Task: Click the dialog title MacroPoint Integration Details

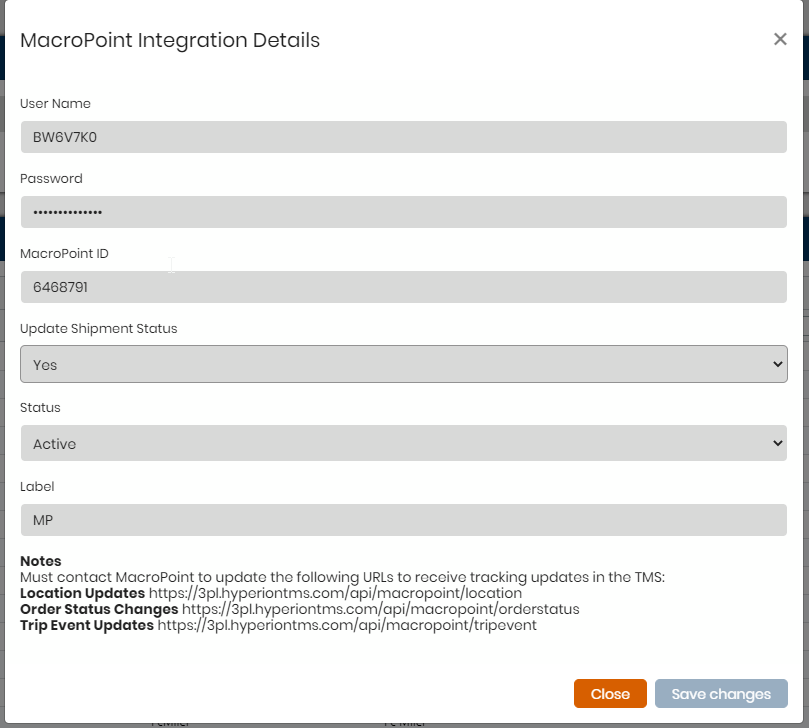Action: point(170,40)
